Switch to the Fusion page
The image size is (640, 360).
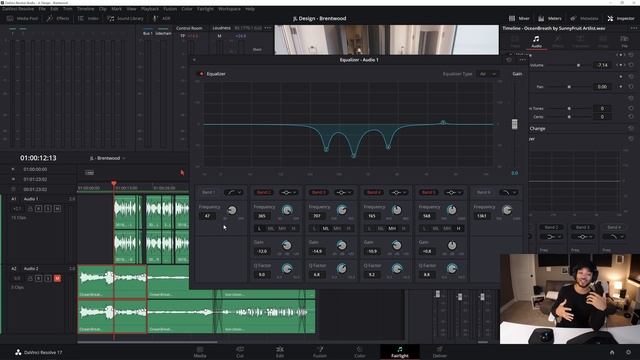coord(320,352)
